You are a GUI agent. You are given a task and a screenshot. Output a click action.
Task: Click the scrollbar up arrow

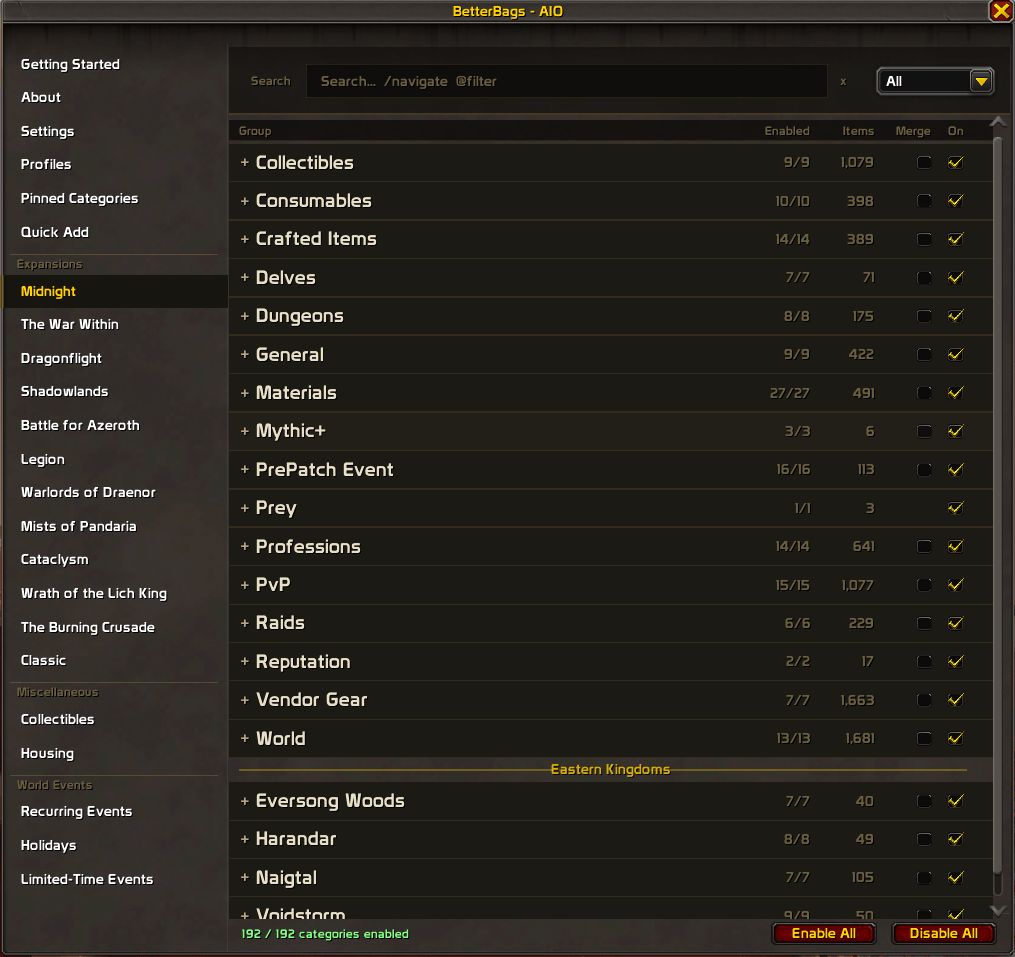point(998,122)
